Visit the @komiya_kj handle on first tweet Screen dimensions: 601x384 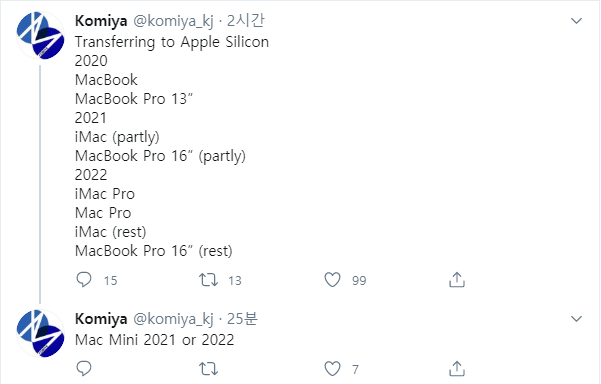point(173,21)
